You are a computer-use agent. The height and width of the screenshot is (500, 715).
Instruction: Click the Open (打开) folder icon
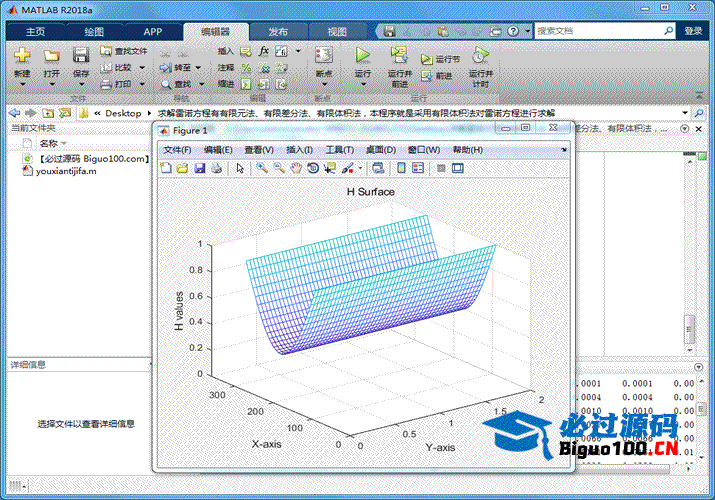coord(51,56)
